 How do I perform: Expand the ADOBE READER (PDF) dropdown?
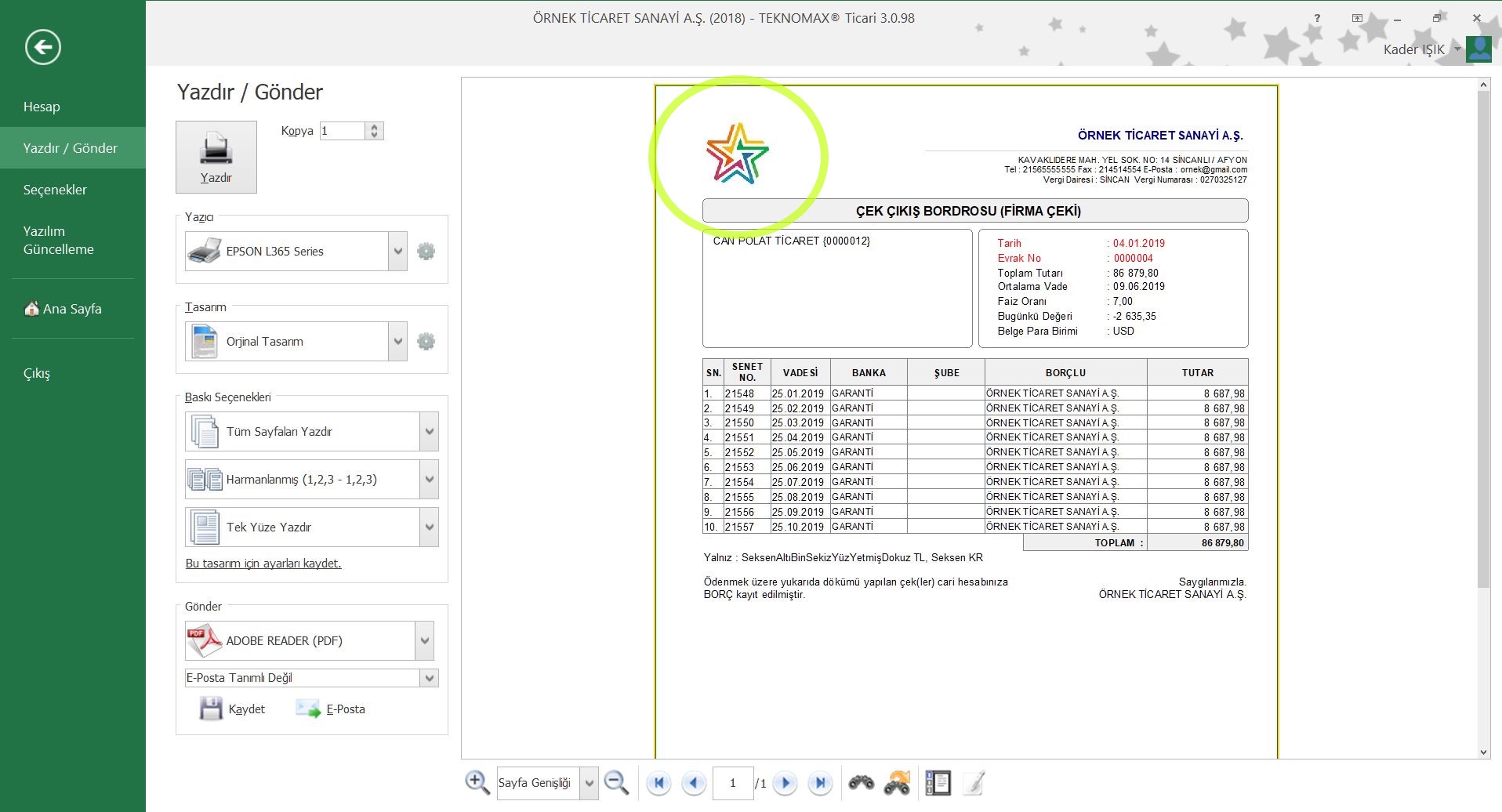point(424,641)
